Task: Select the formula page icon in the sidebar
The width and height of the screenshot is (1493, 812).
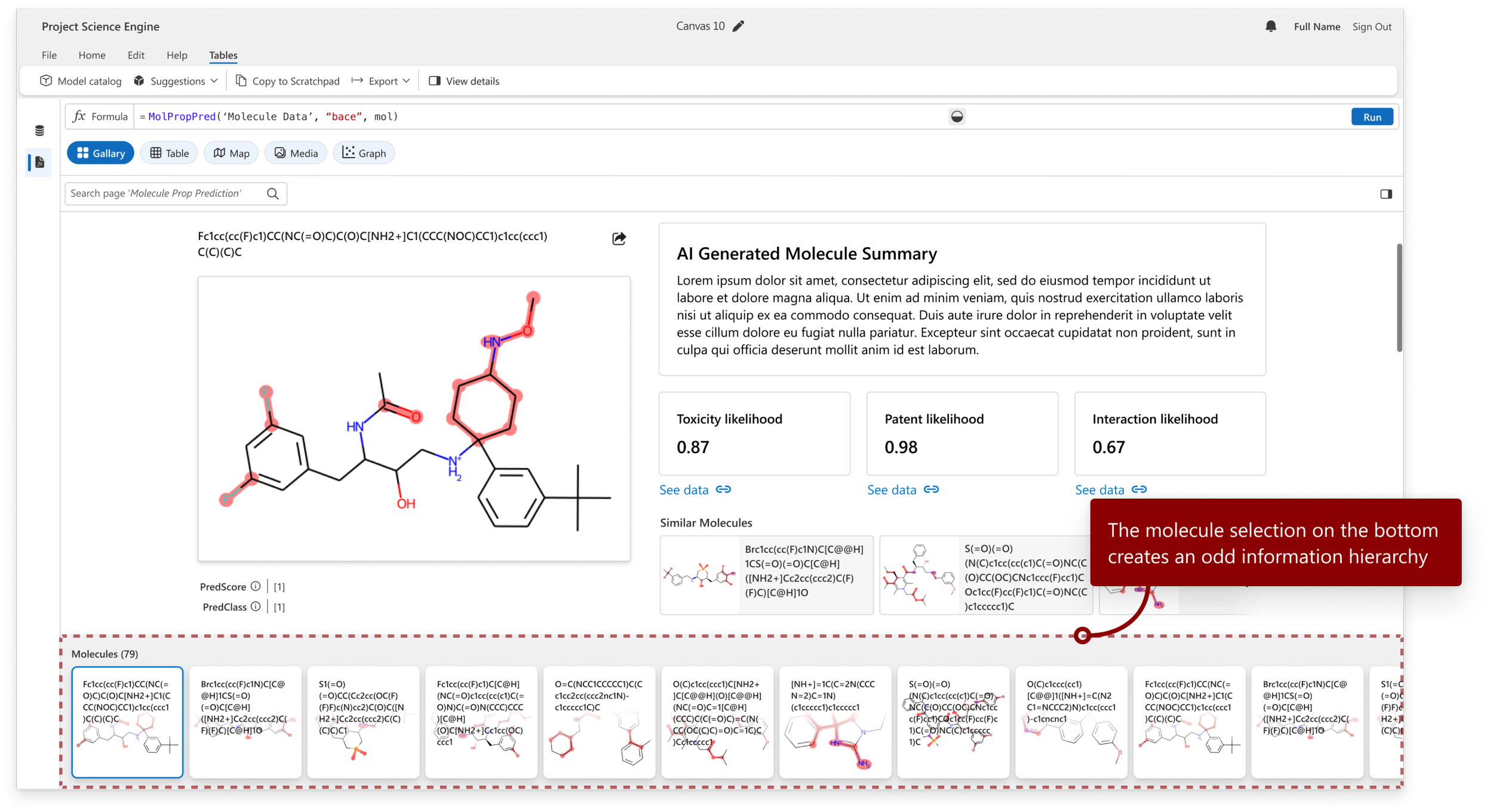Action: click(39, 162)
